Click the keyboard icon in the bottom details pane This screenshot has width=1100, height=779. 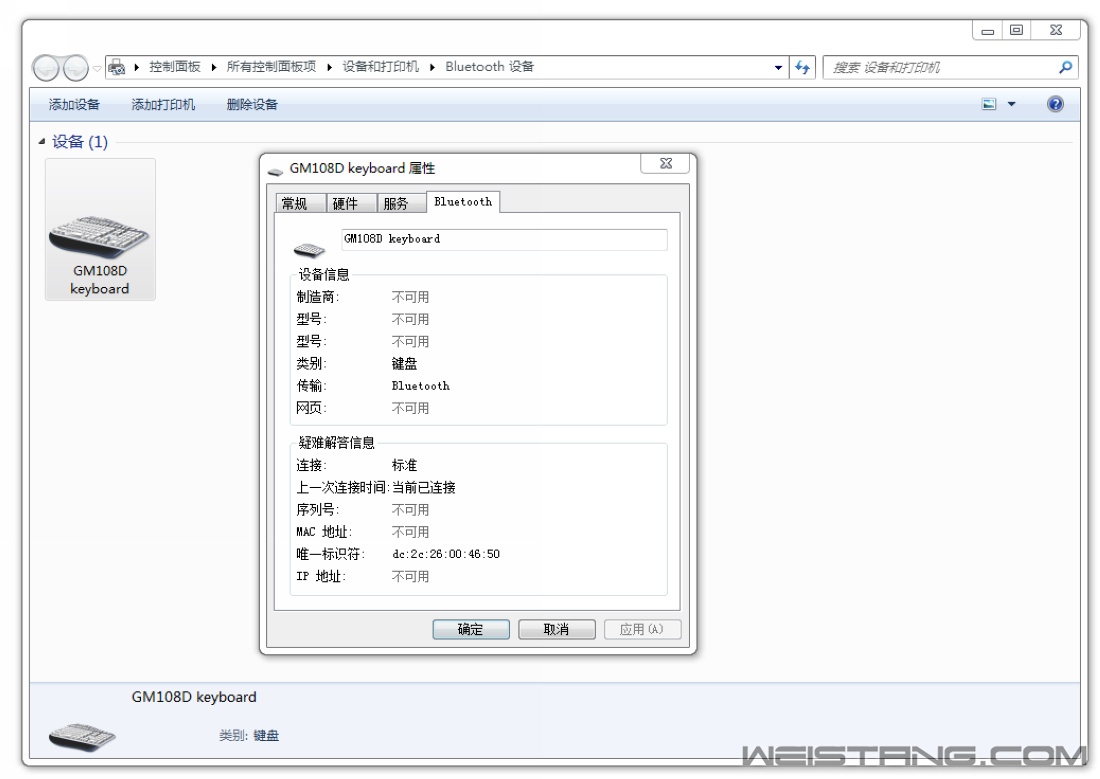[x=82, y=737]
